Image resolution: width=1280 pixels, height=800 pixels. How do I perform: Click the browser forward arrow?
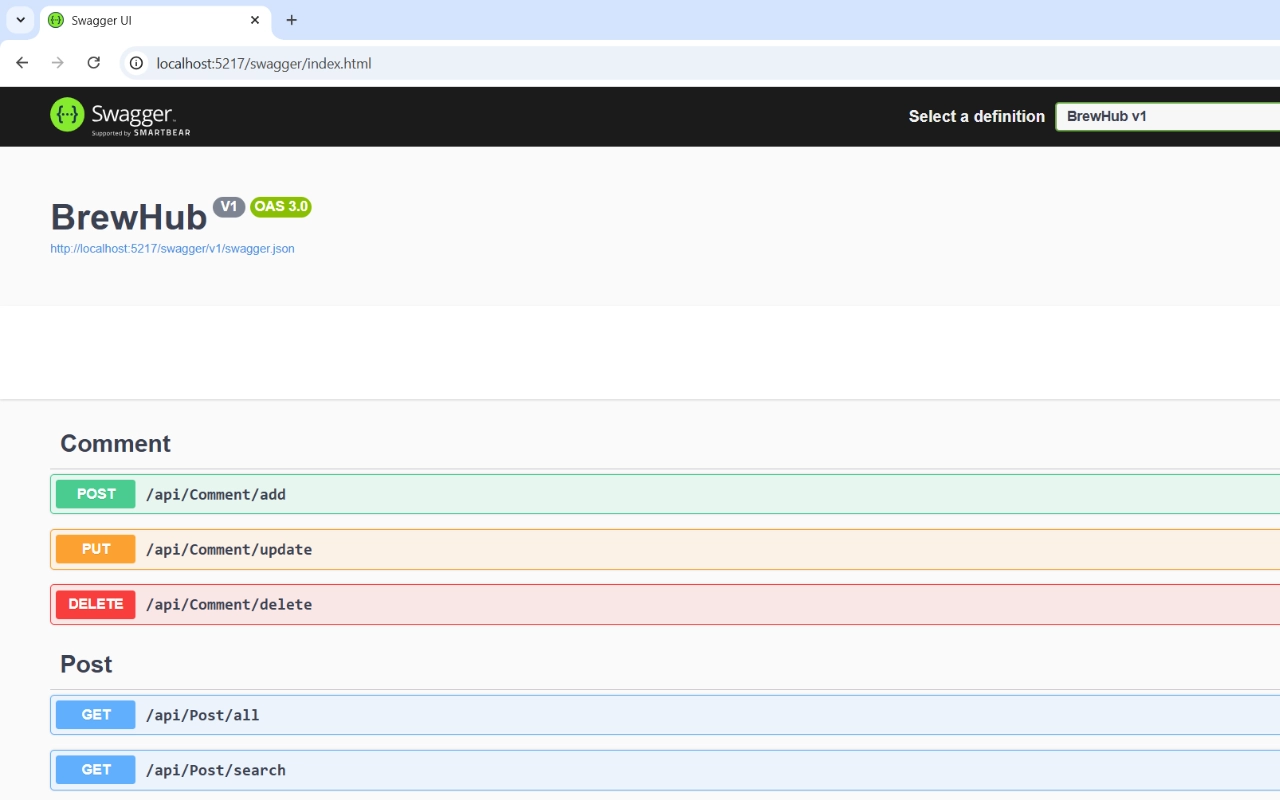tap(58, 63)
